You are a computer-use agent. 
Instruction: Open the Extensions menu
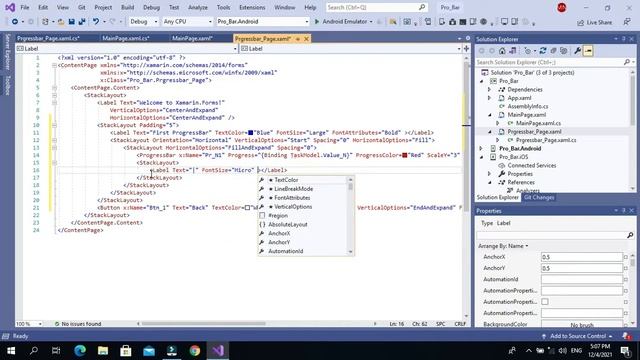[252, 7]
